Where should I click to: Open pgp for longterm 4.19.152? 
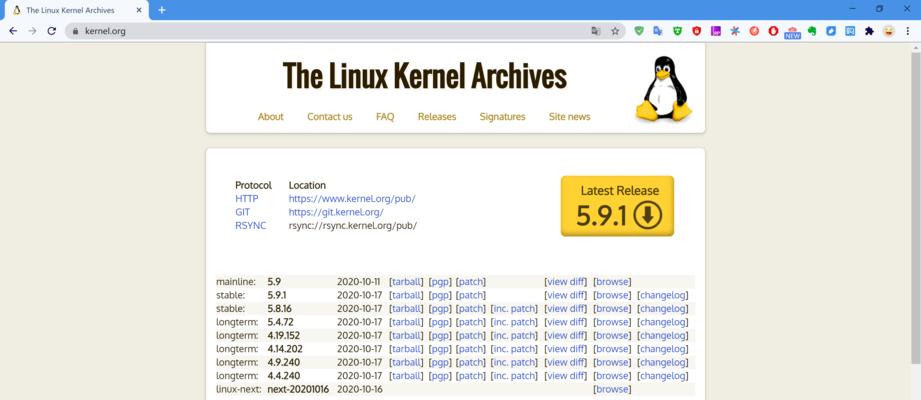[440, 335]
